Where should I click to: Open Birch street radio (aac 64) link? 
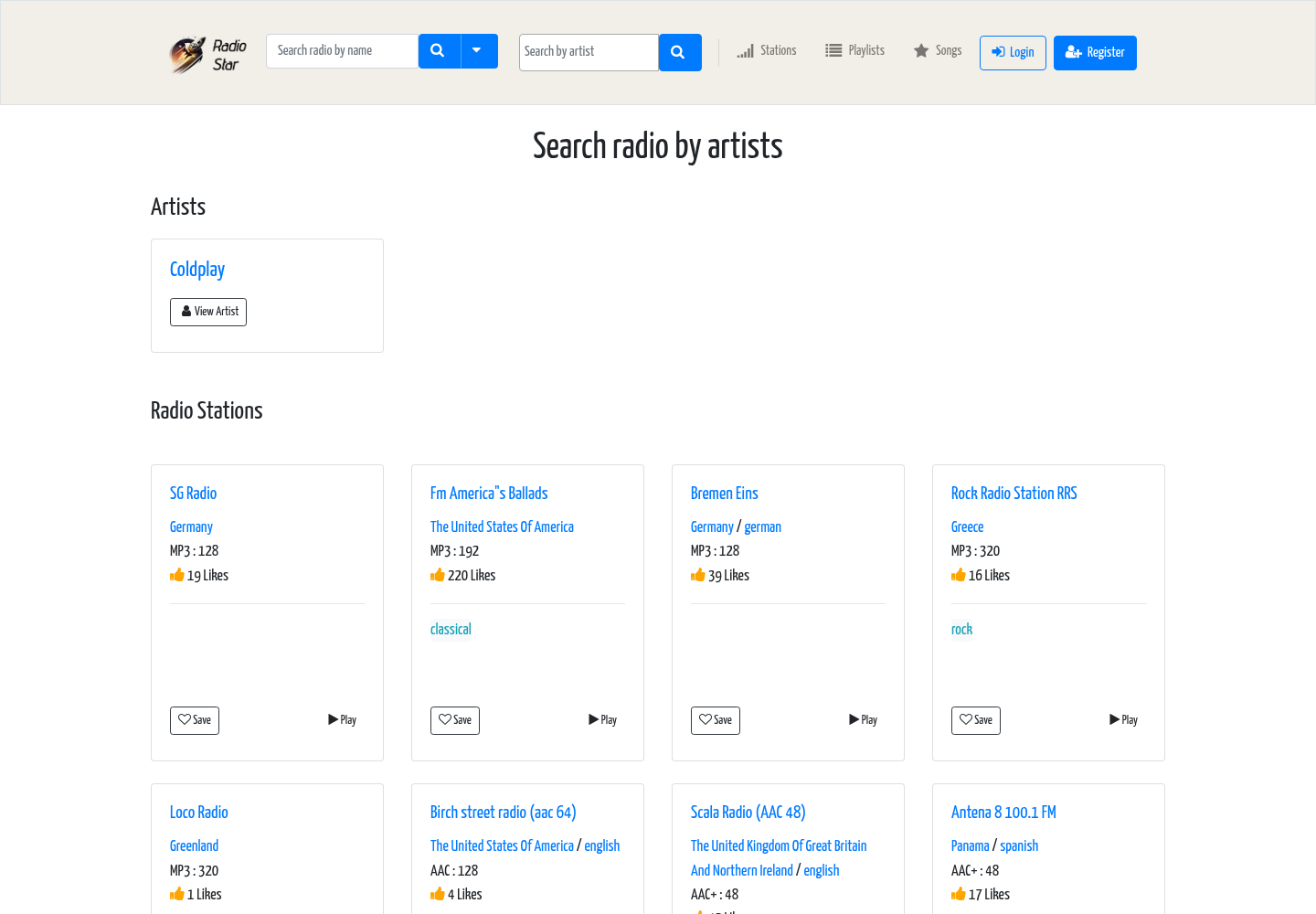[x=504, y=812]
